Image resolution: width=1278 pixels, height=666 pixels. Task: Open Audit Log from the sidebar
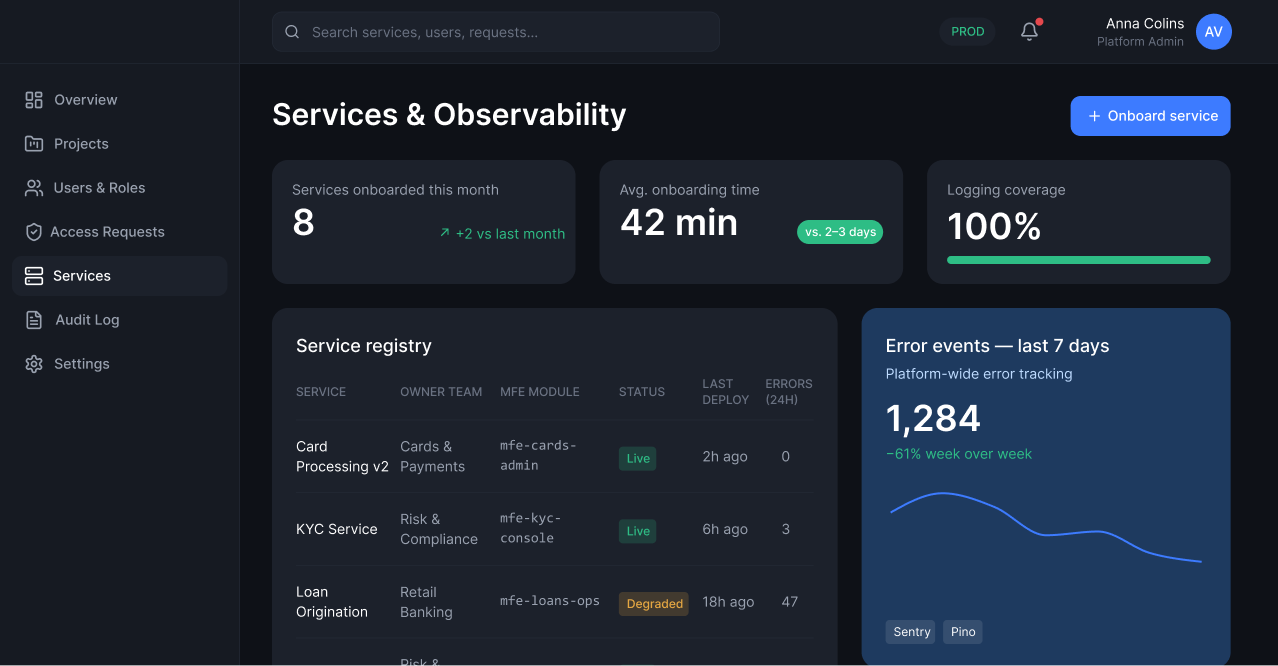tap(120, 320)
